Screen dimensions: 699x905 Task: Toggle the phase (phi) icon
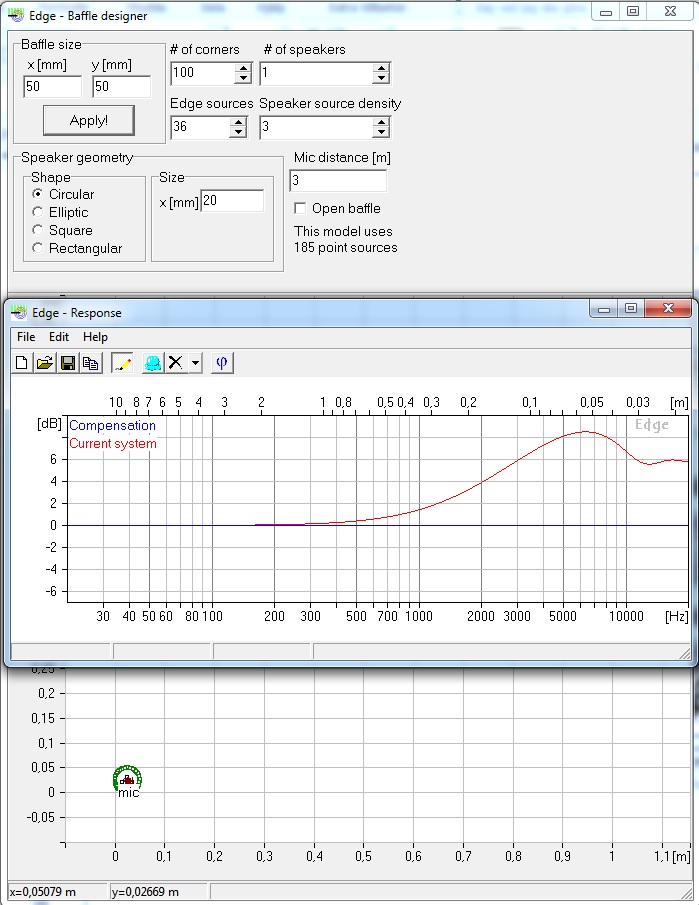point(222,363)
